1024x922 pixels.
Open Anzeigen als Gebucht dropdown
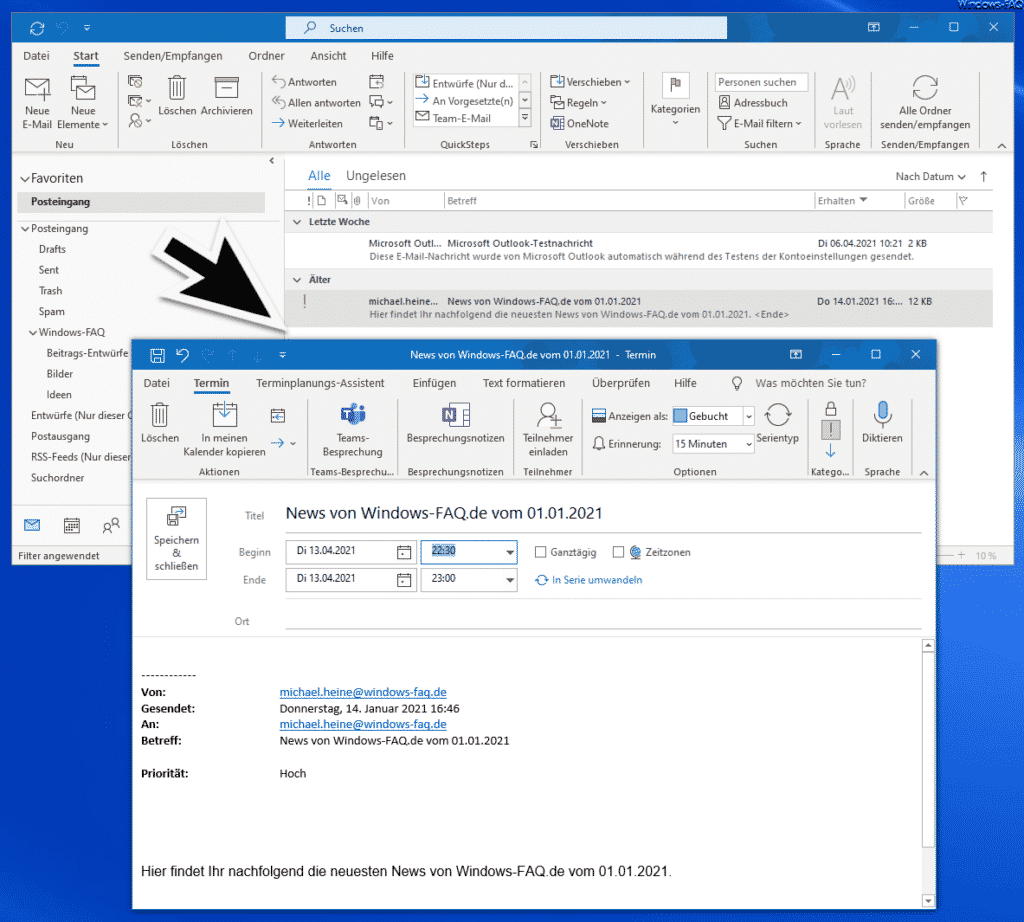click(x=749, y=416)
